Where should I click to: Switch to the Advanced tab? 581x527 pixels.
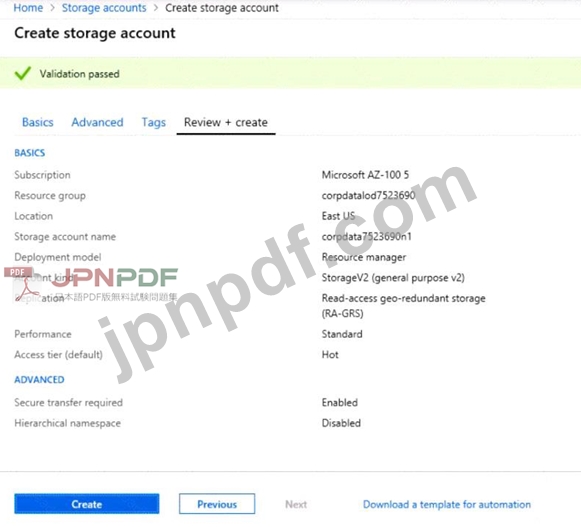tap(97, 122)
